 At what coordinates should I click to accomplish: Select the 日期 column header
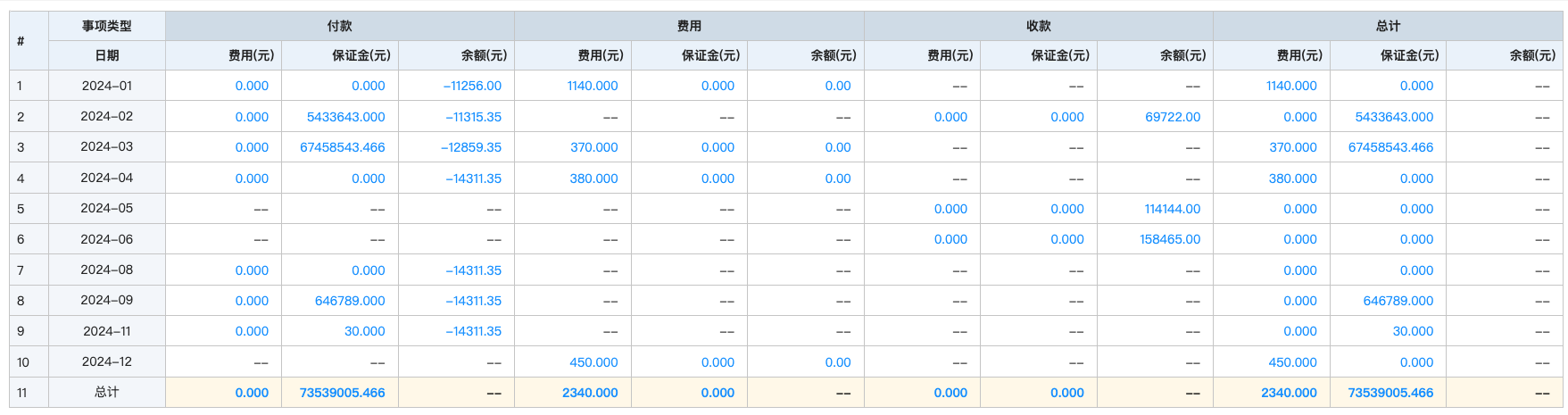click(106, 55)
